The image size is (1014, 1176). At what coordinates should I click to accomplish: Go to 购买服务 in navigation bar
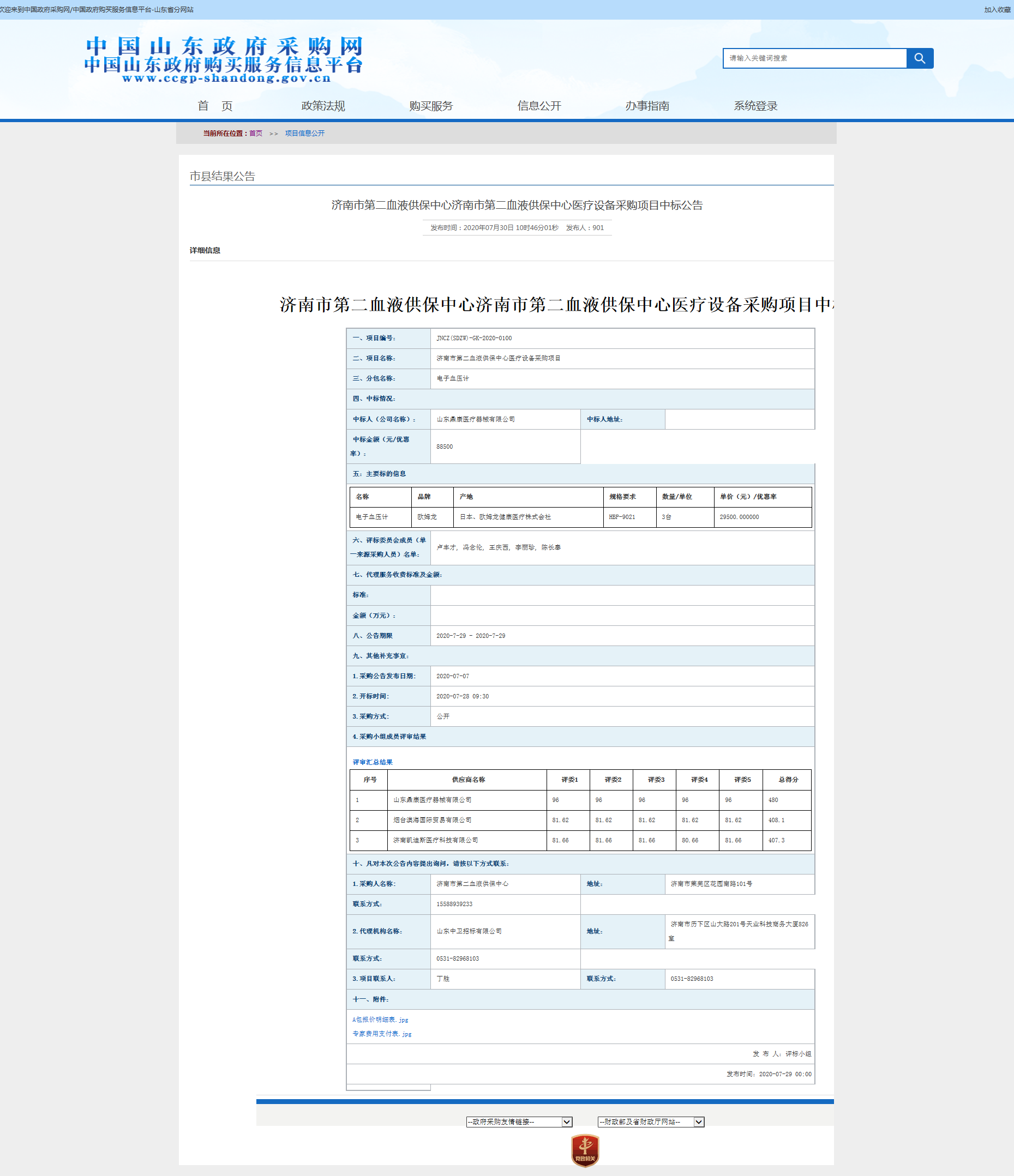click(x=431, y=106)
